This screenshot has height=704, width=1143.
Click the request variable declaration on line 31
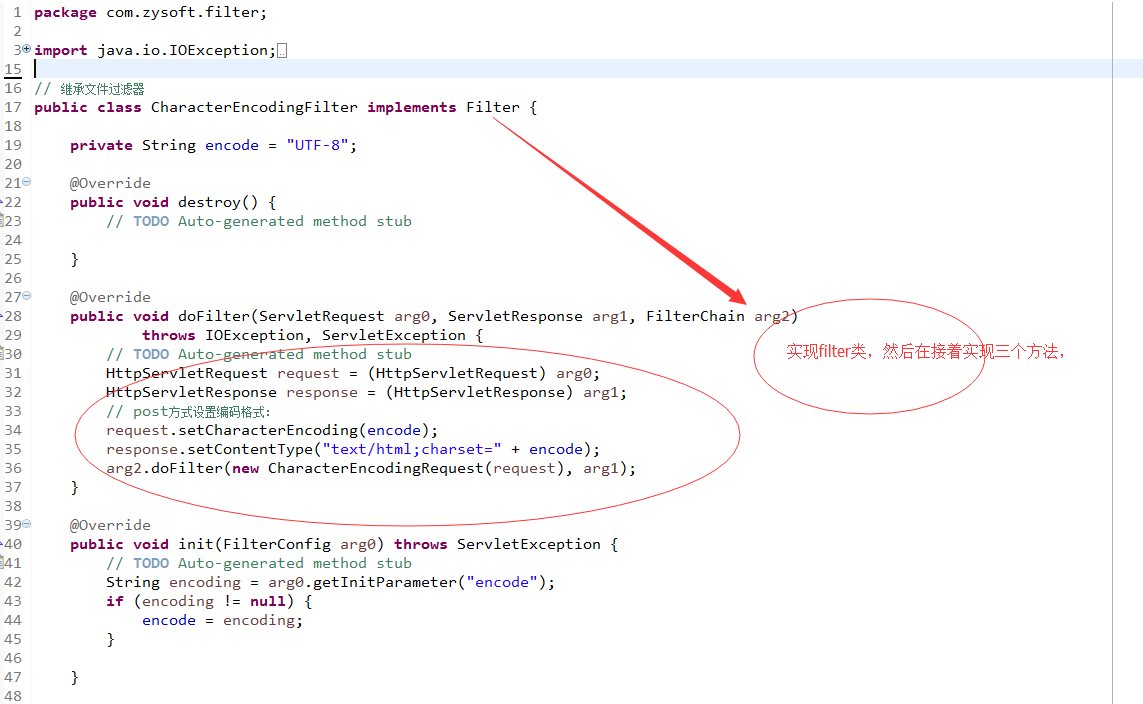tap(308, 373)
